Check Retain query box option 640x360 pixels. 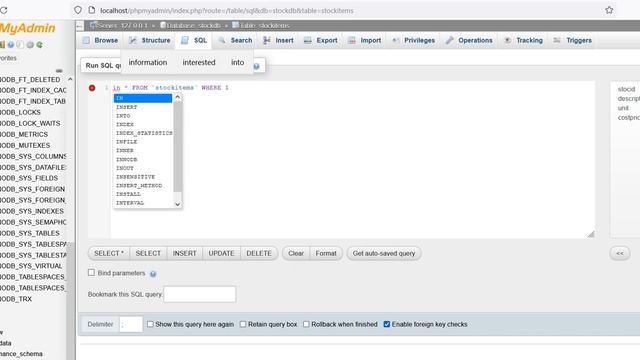243,324
